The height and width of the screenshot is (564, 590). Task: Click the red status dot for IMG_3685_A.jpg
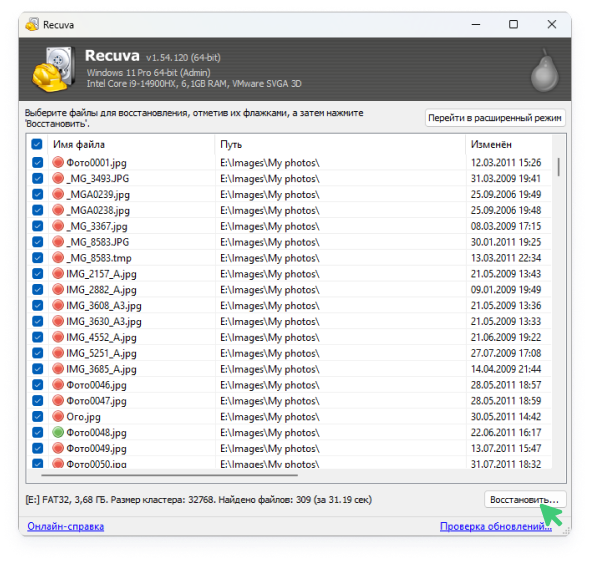(x=58, y=368)
